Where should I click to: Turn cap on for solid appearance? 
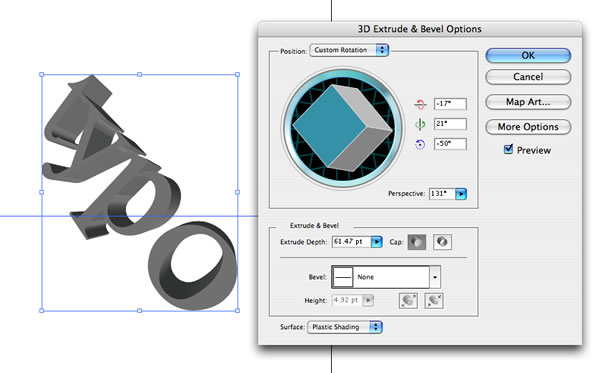tap(417, 242)
